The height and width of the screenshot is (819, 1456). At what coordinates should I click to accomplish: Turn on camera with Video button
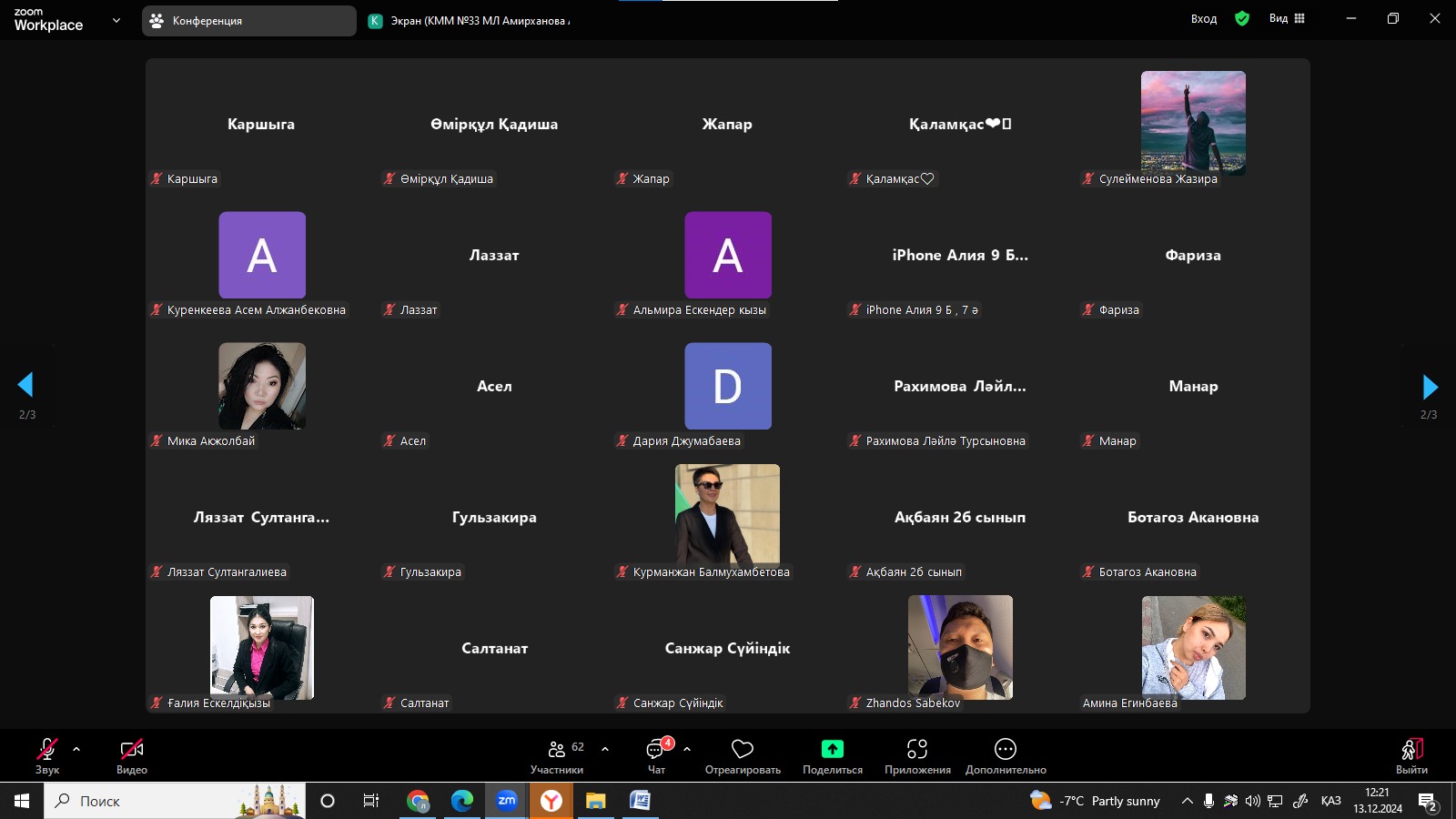pyautogui.click(x=132, y=749)
